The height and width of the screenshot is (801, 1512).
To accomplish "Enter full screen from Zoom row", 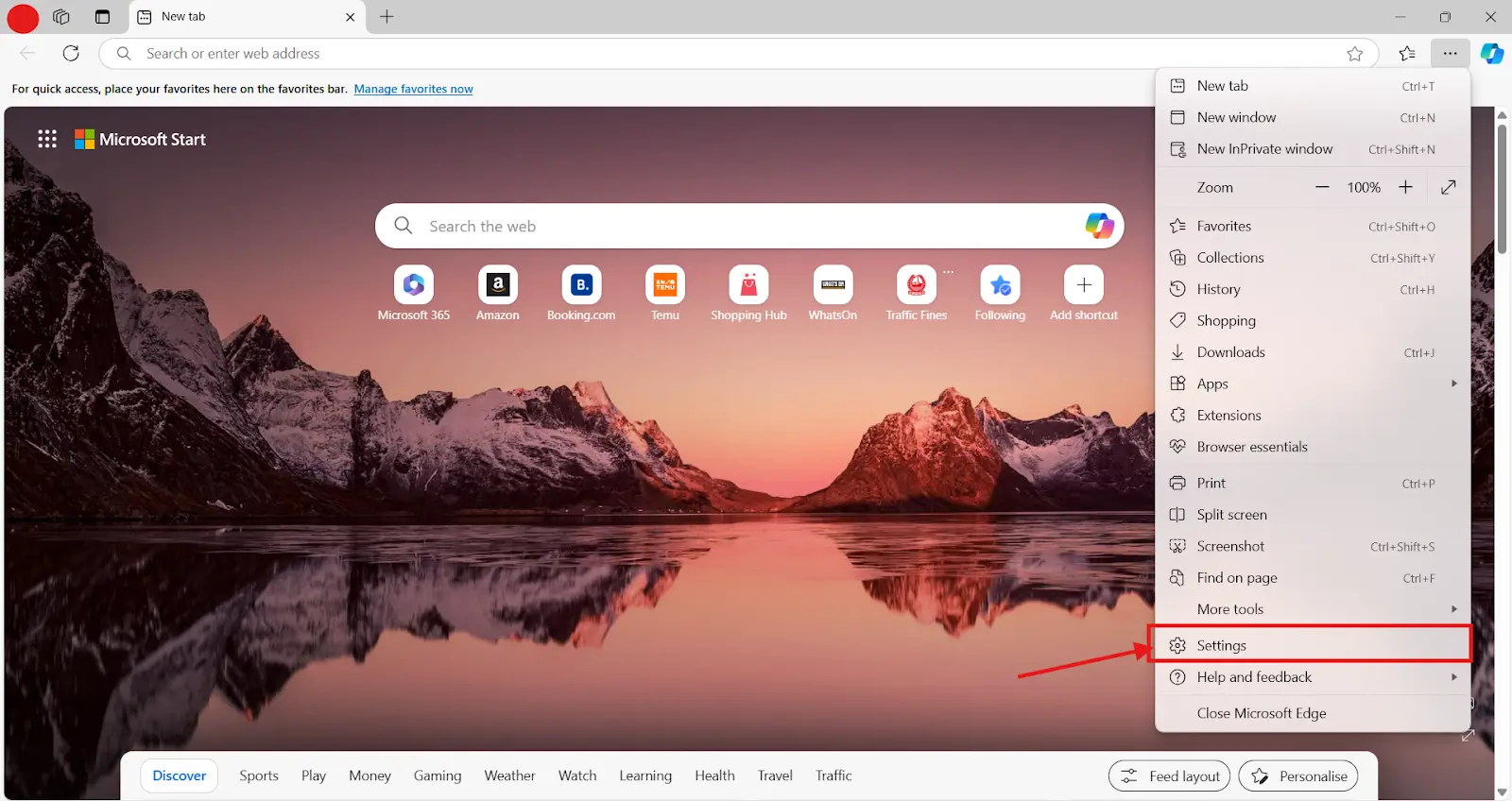I will point(1448,188).
